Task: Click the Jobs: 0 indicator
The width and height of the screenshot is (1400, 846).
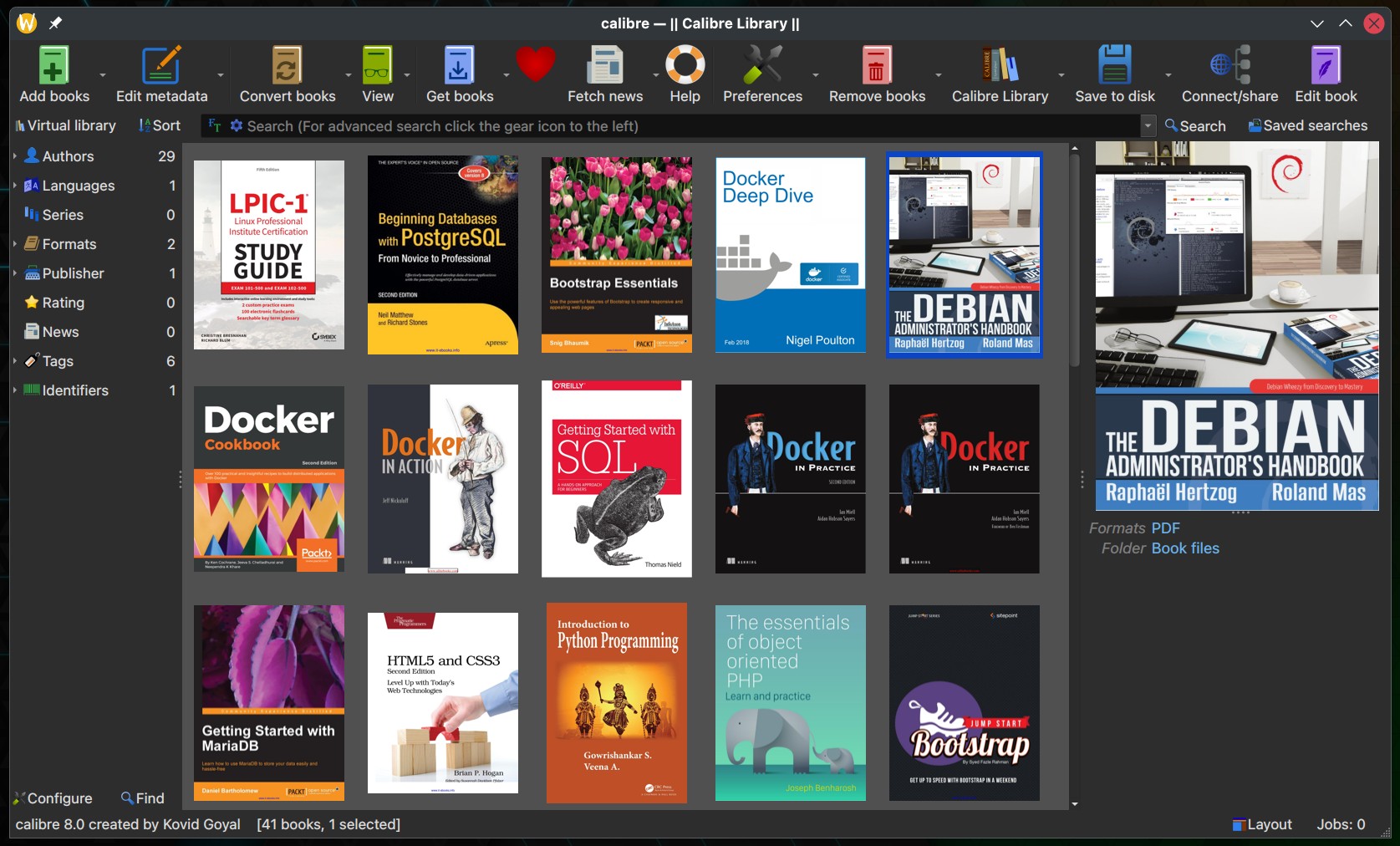Action: coord(1341,824)
